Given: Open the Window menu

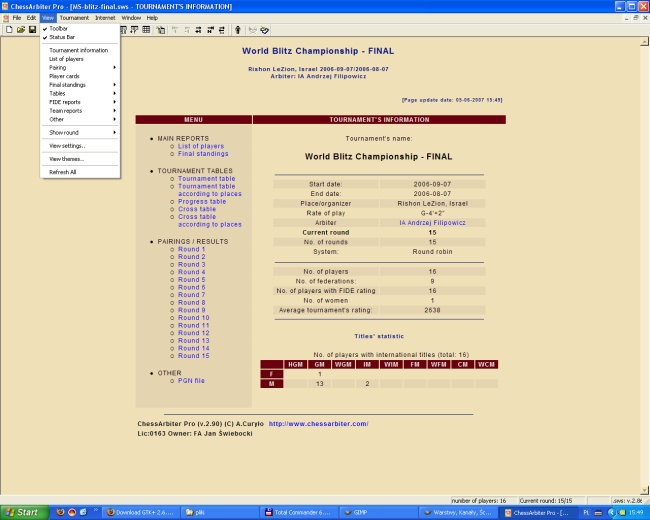Looking at the screenshot, I should pos(131,18).
